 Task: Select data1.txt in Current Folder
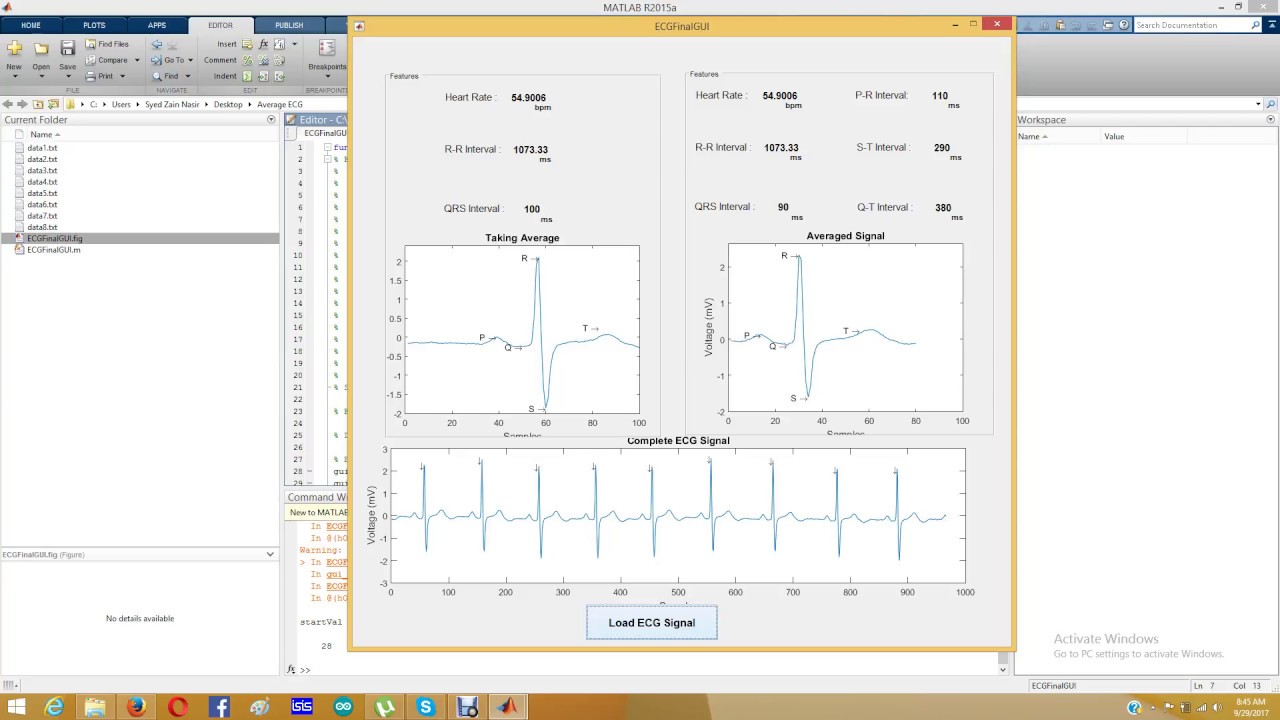click(x=42, y=148)
